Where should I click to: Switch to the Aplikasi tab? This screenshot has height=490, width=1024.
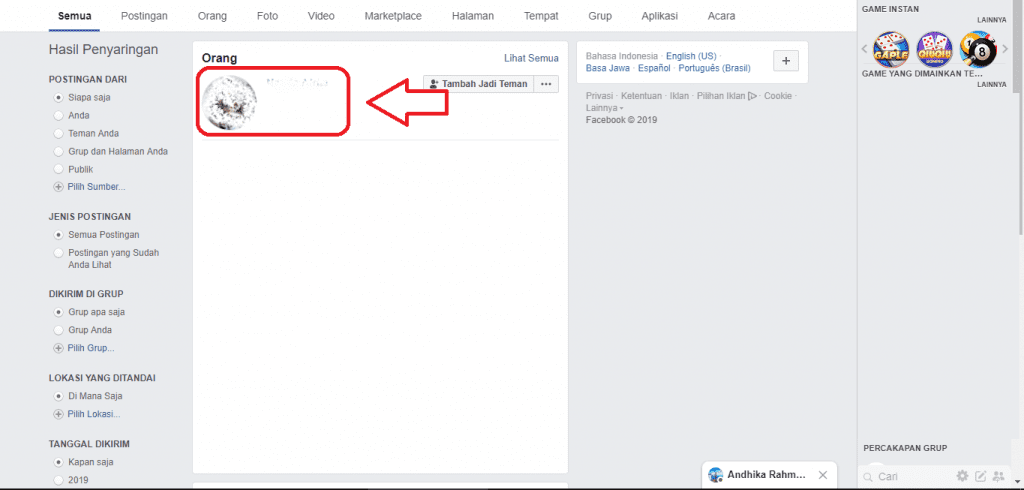[660, 16]
